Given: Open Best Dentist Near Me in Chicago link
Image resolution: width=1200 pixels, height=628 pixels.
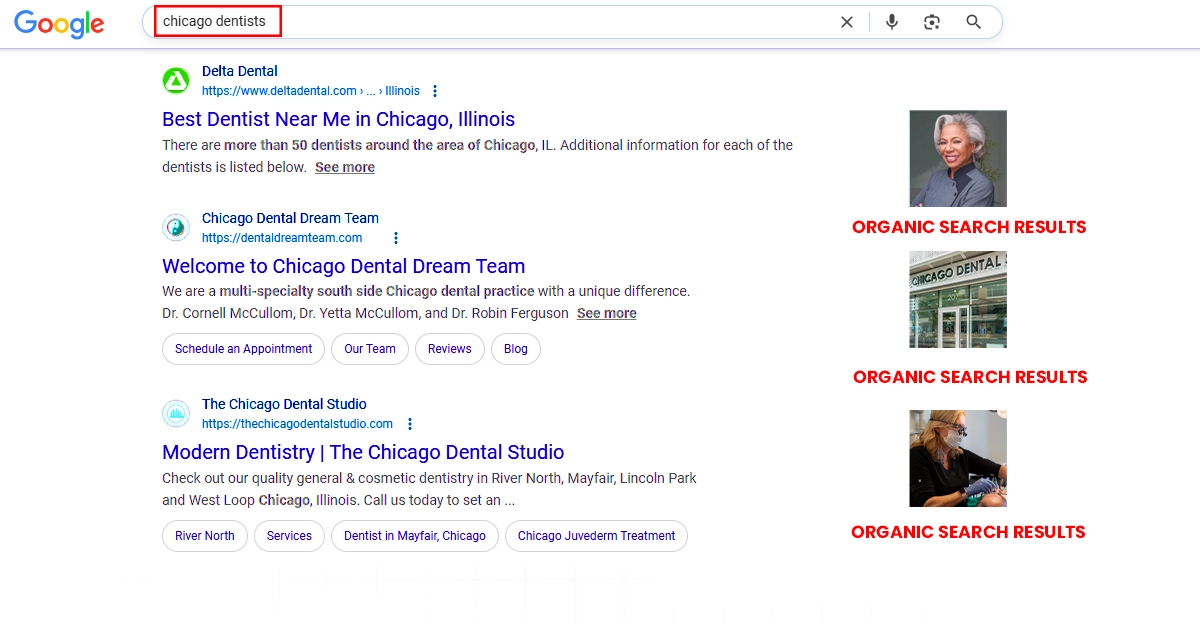Looking at the screenshot, I should [x=338, y=119].
